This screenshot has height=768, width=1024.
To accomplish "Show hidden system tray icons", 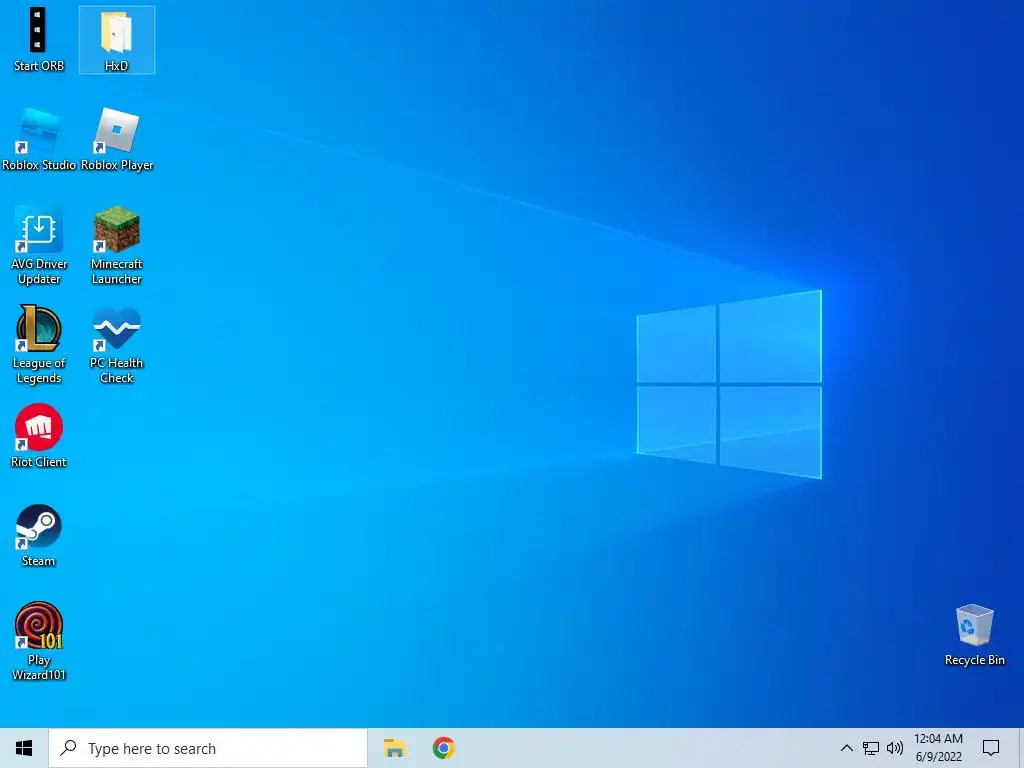I will coord(846,748).
